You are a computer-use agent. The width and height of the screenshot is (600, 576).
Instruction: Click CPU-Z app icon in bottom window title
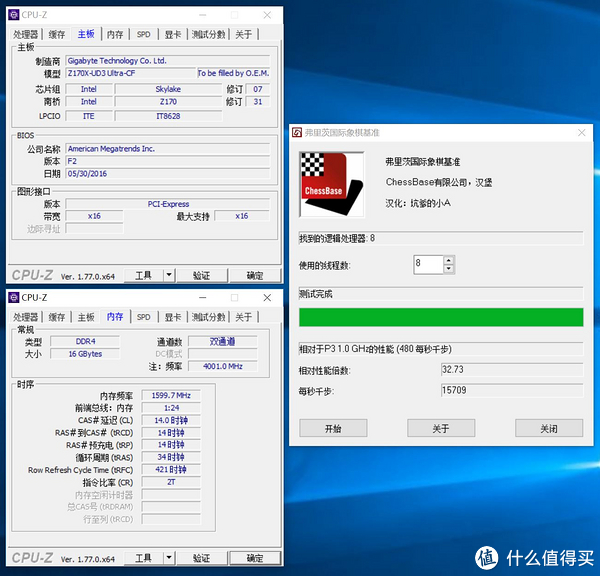(x=14, y=297)
